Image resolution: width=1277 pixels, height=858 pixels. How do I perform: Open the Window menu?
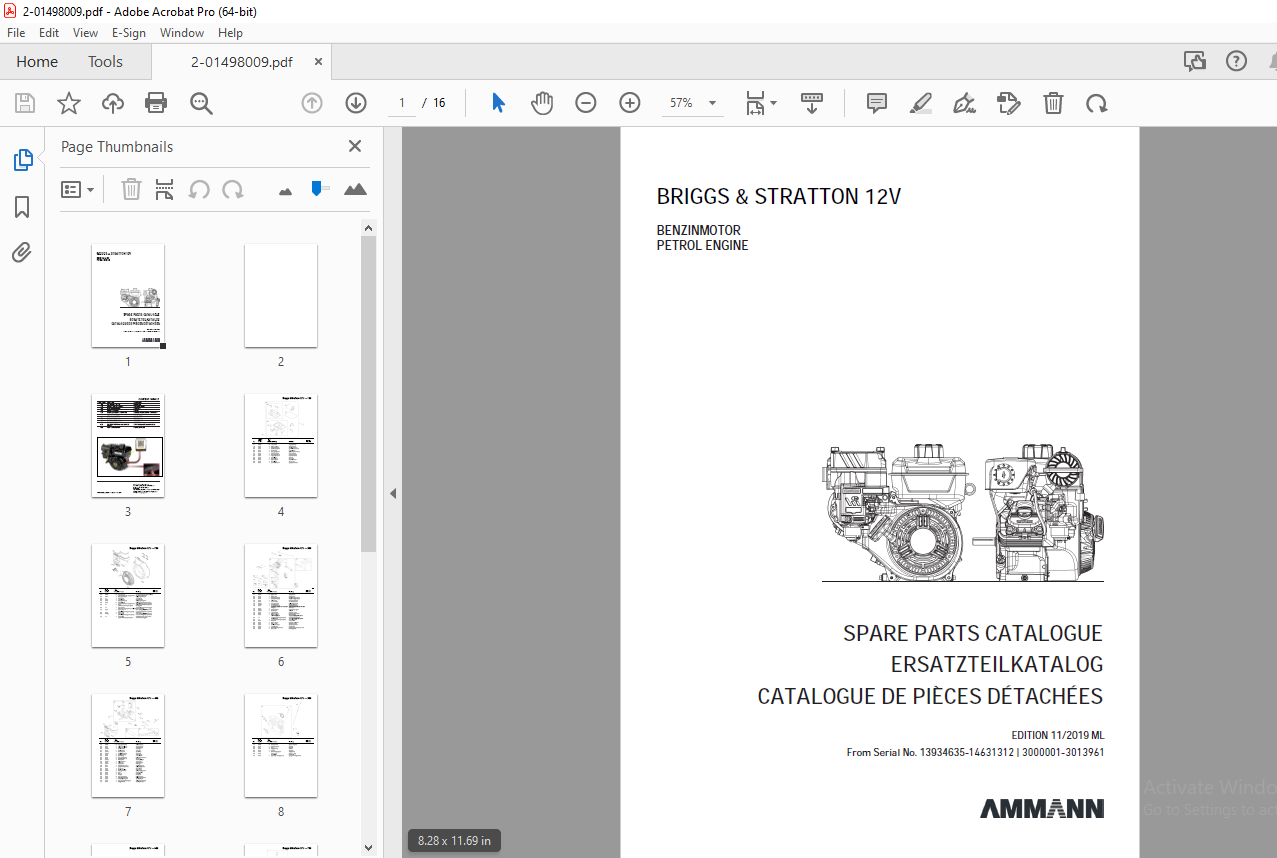coord(182,32)
